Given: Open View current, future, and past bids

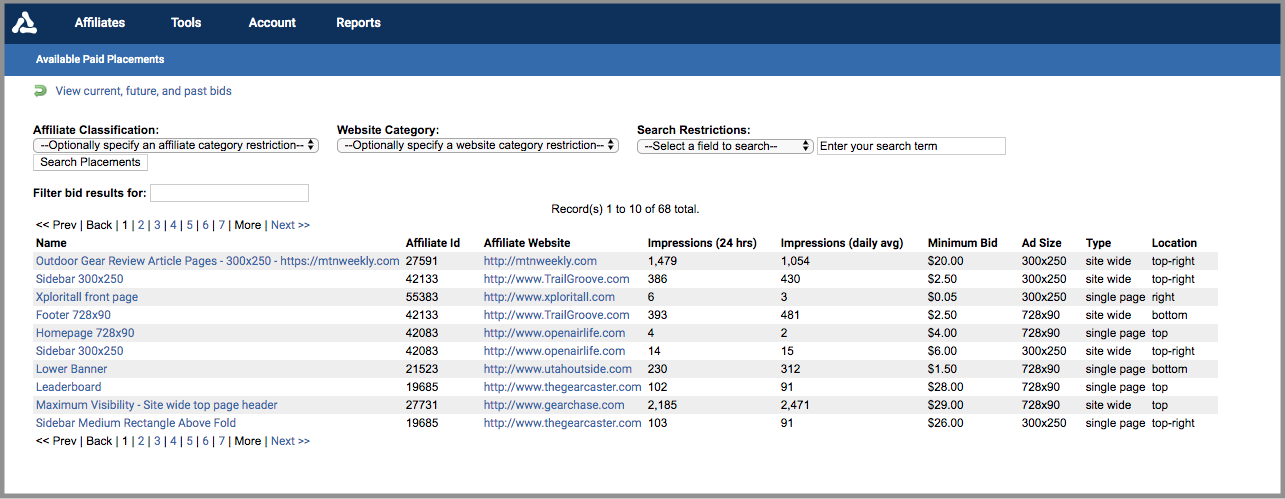Looking at the screenshot, I should [x=143, y=91].
